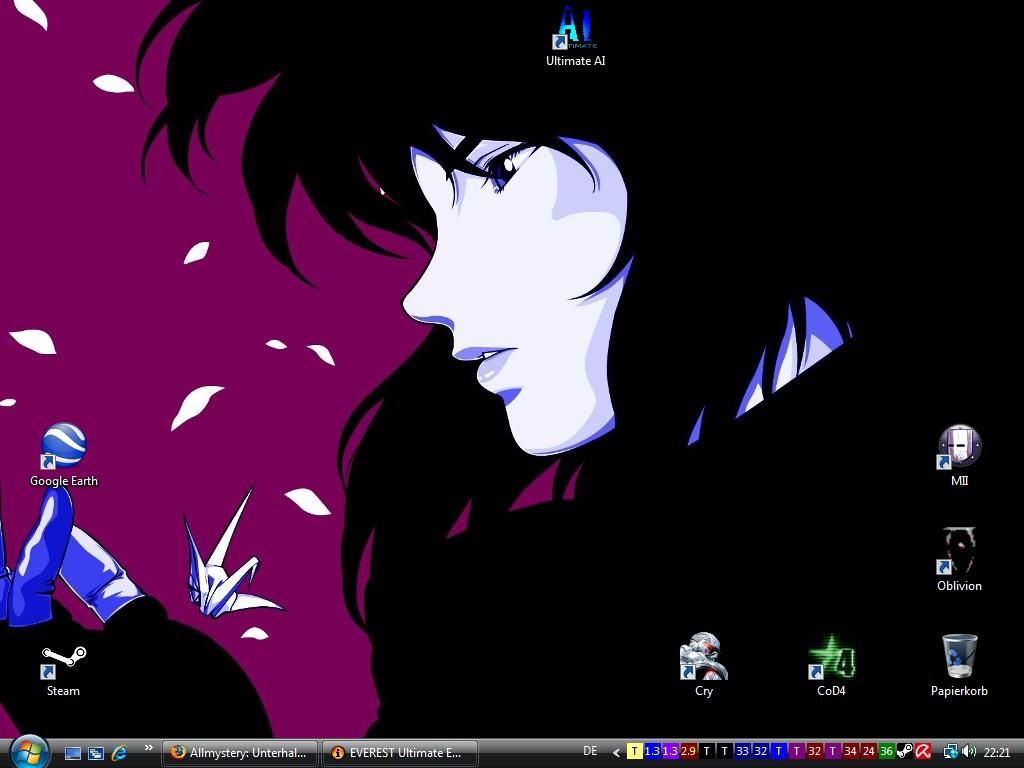Screen dimensions: 1024x768
Task: Expand the hidden quick launch items chevron
Action: tap(149, 748)
